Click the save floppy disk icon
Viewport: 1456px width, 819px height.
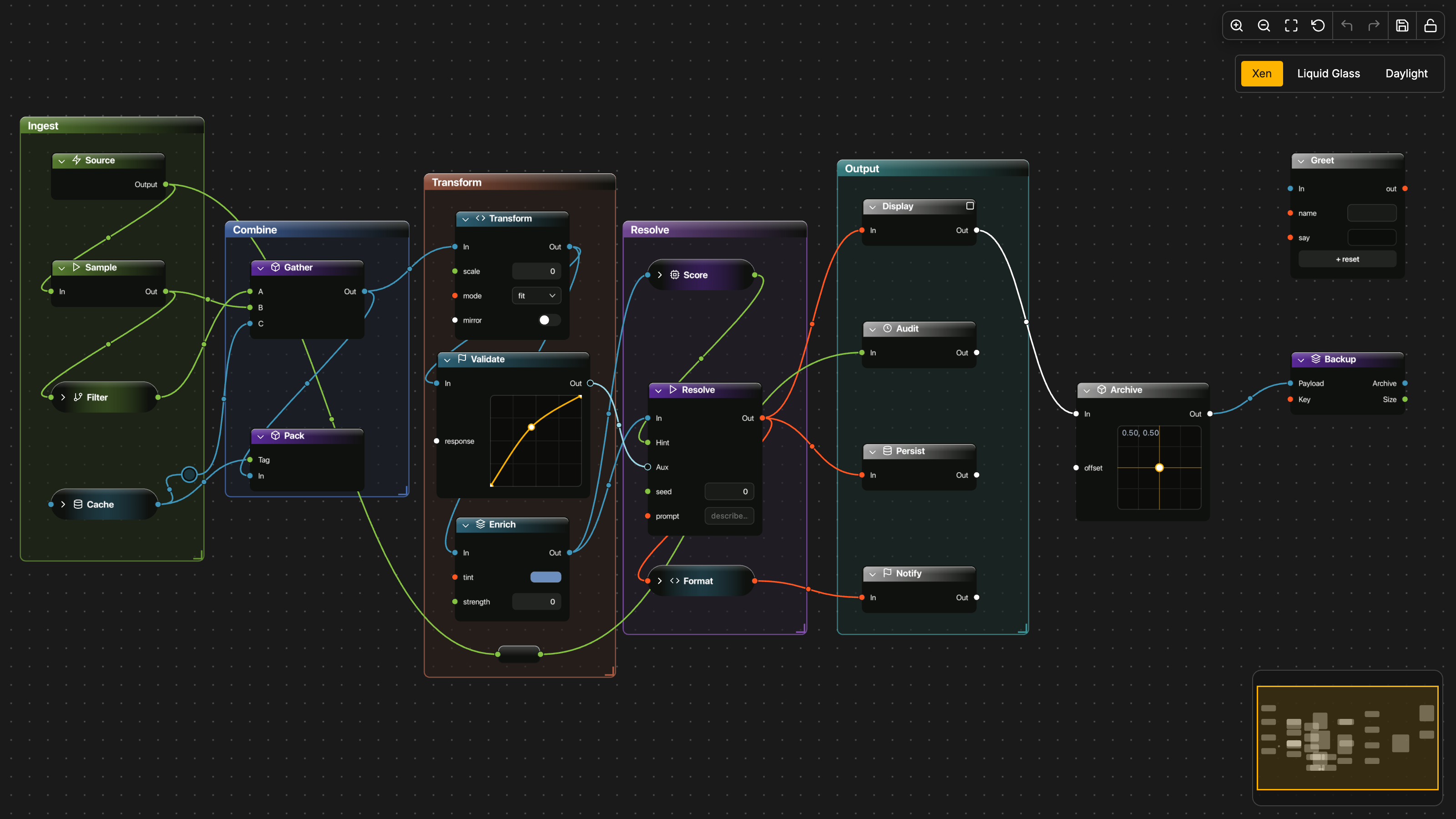(x=1402, y=25)
